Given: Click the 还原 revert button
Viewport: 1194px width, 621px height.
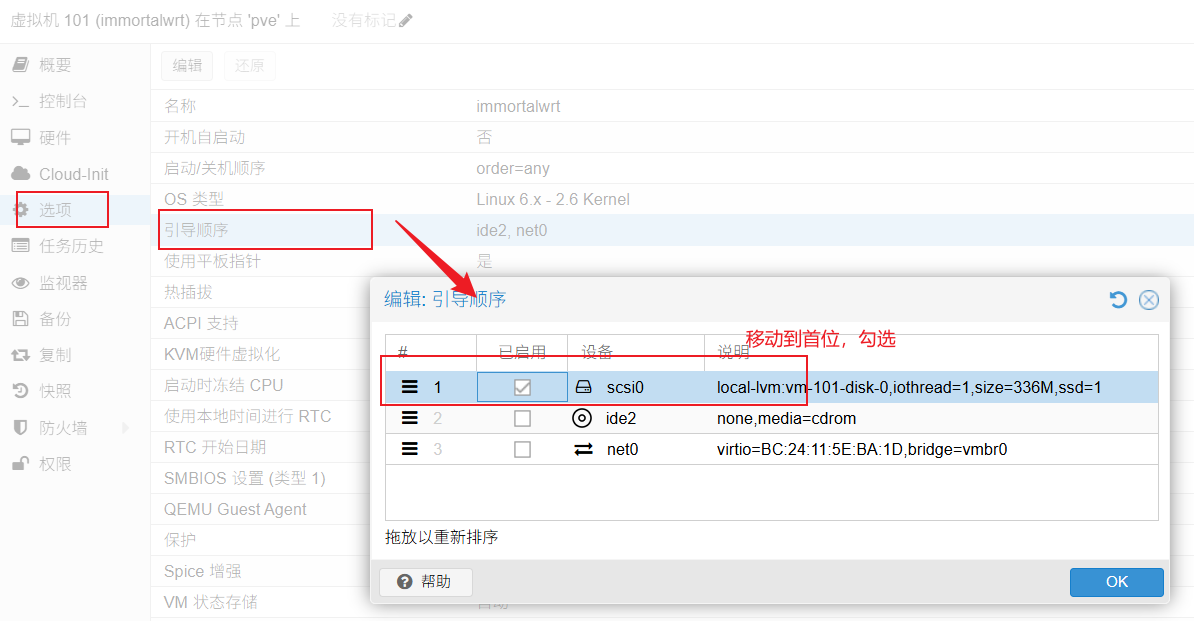Looking at the screenshot, I should (x=250, y=65).
